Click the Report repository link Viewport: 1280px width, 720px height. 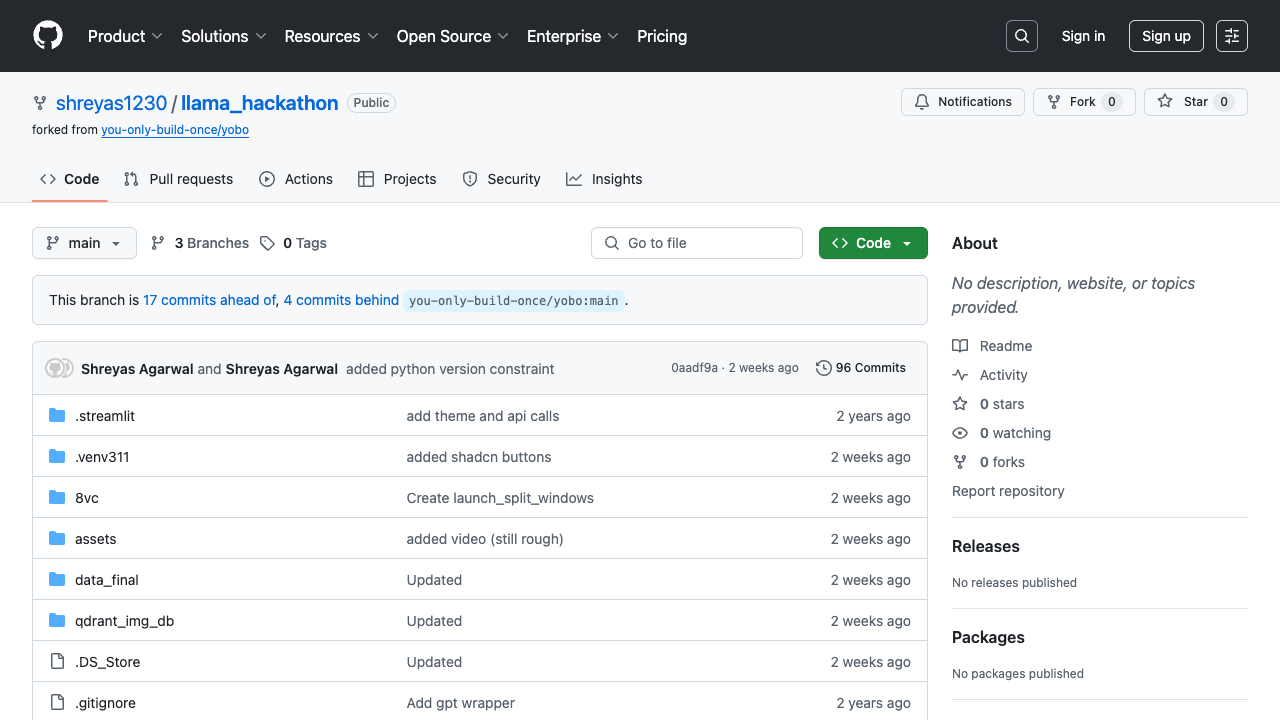tap(1008, 491)
